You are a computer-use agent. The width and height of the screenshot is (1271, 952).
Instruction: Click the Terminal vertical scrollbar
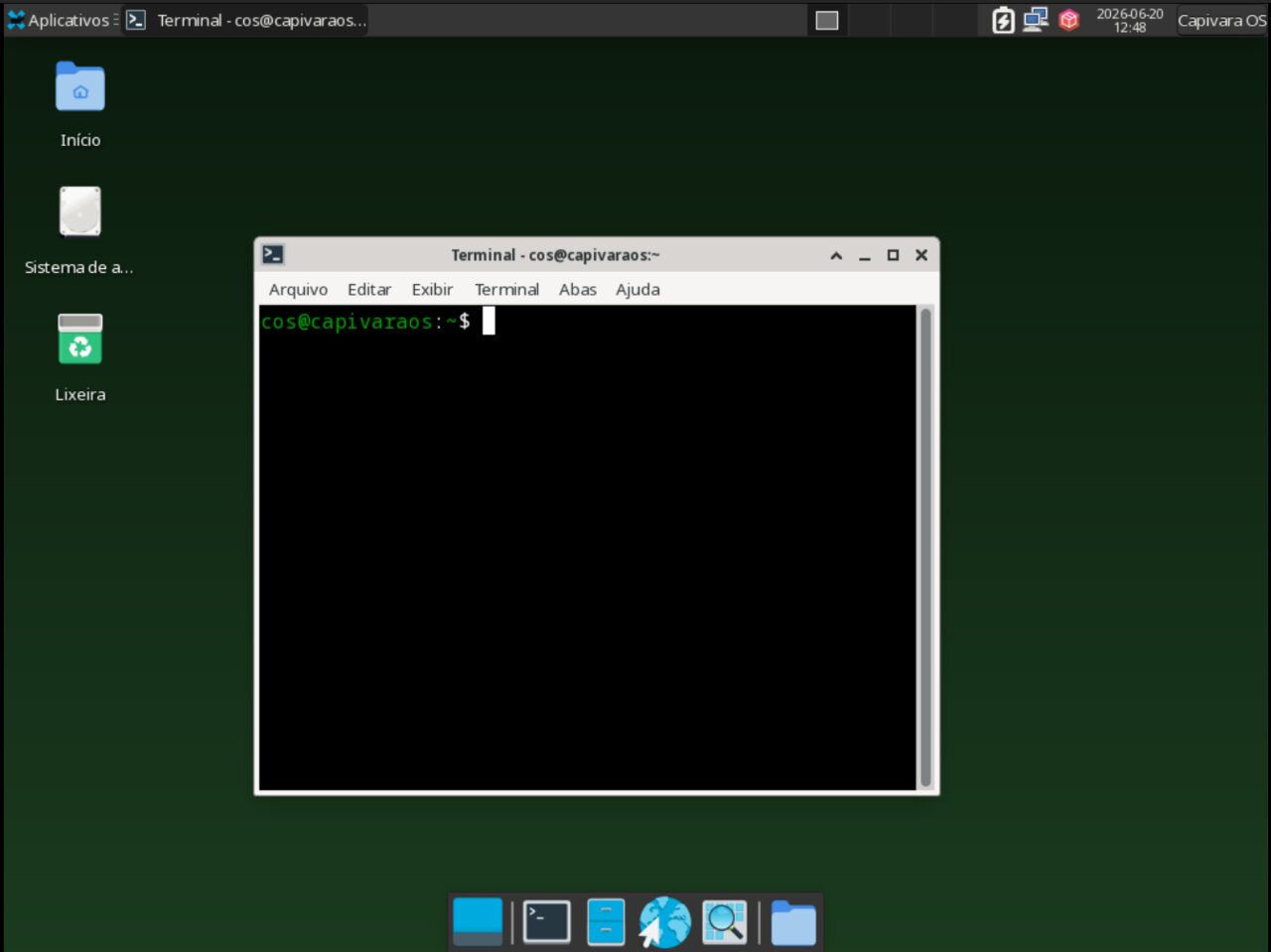(925, 547)
